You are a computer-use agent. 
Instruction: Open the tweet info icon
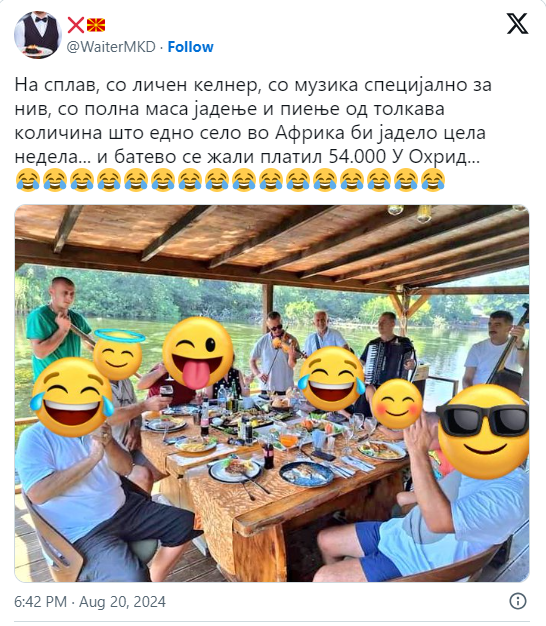coord(518,601)
